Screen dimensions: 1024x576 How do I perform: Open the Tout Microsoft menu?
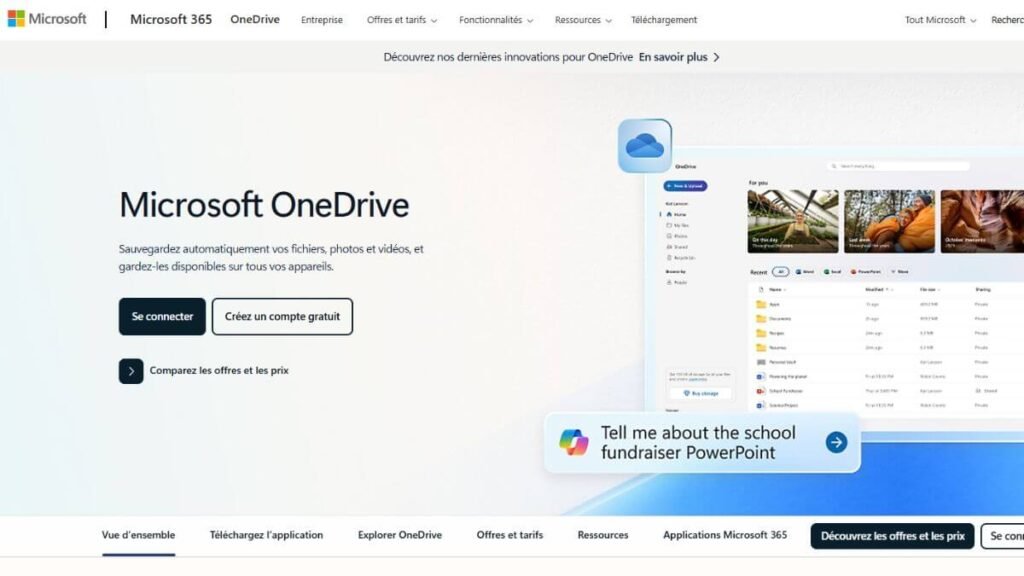[940, 20]
